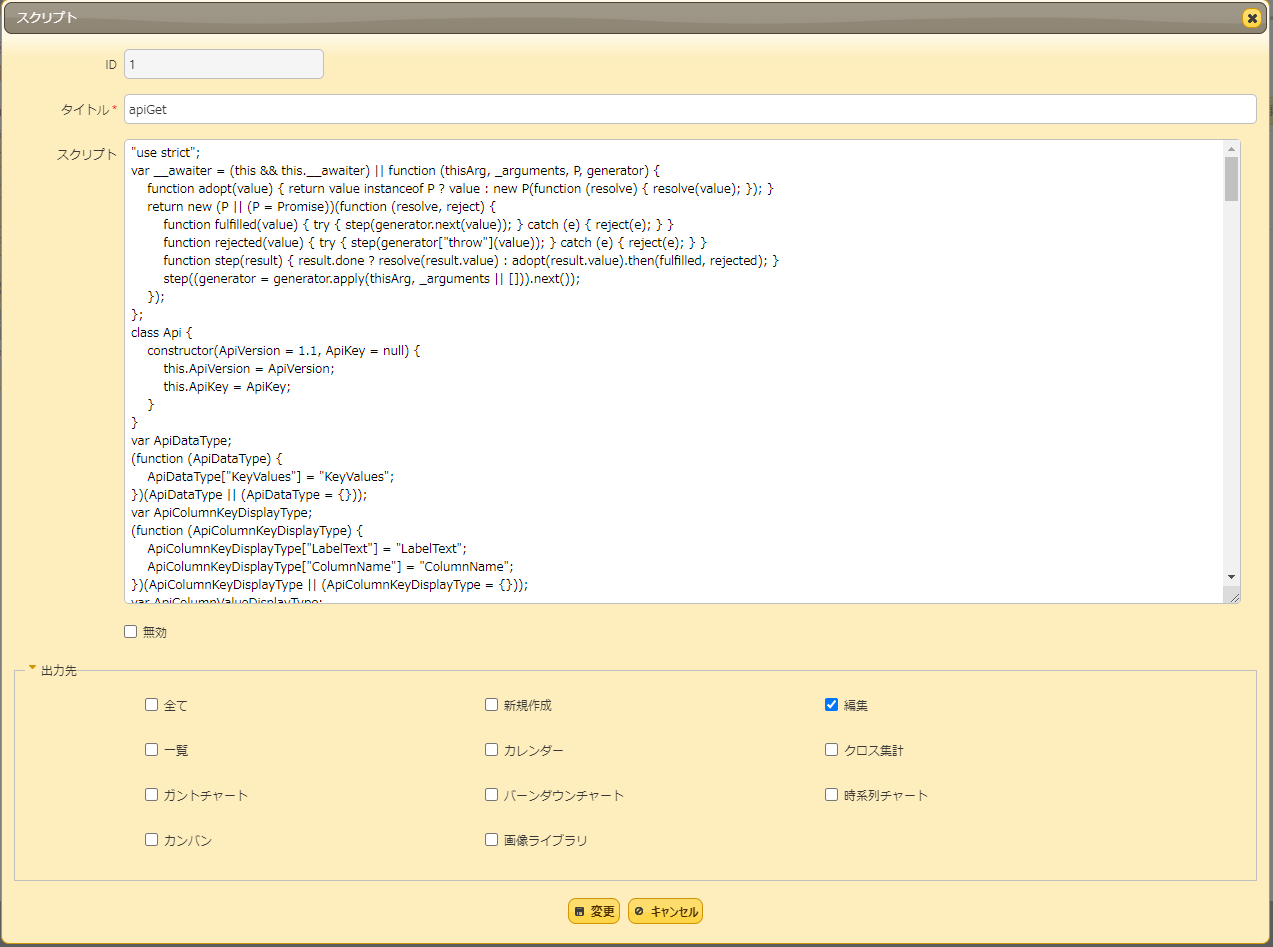The image size is (1273, 947).
Task: Click the 変更 (save) button
Action: click(593, 911)
